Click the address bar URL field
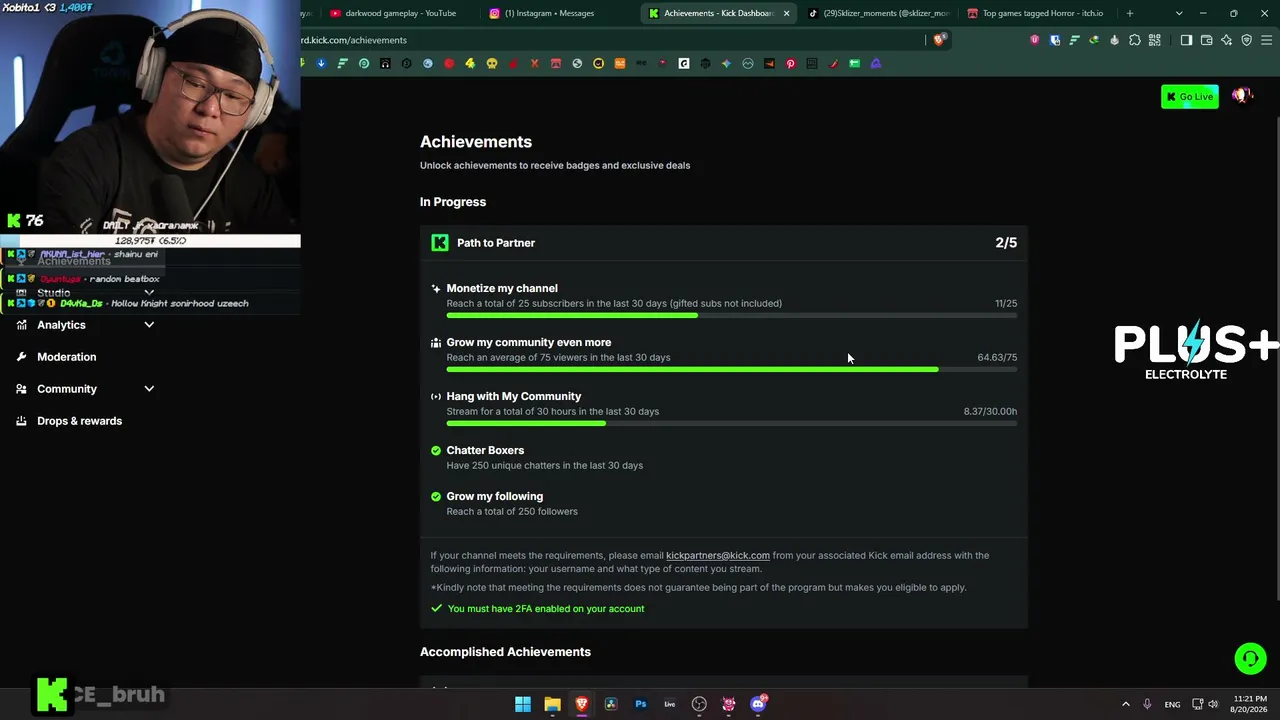Image resolution: width=1280 pixels, height=720 pixels. (610, 40)
